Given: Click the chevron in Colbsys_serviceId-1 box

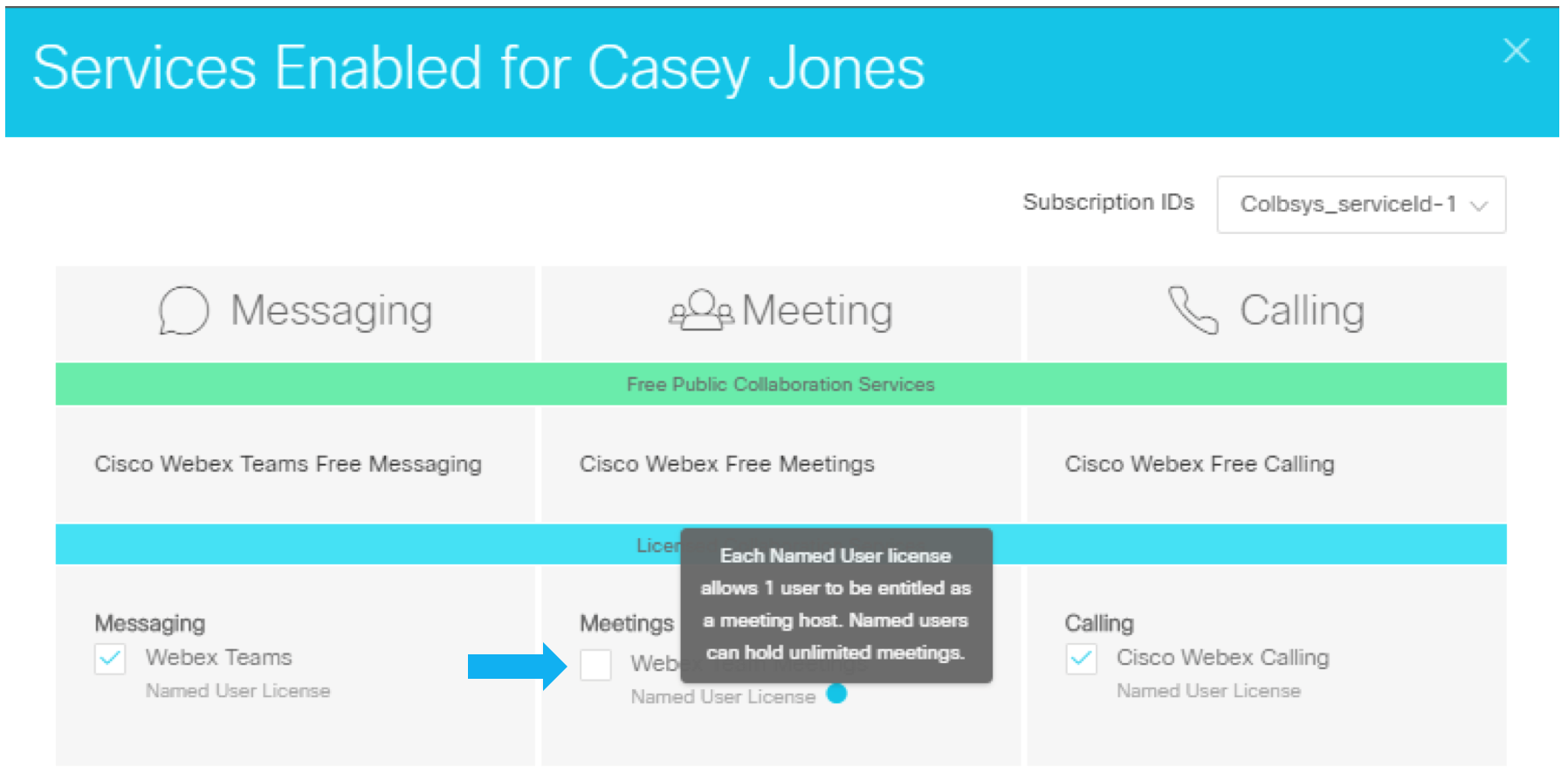Looking at the screenshot, I should pyautogui.click(x=1479, y=206).
